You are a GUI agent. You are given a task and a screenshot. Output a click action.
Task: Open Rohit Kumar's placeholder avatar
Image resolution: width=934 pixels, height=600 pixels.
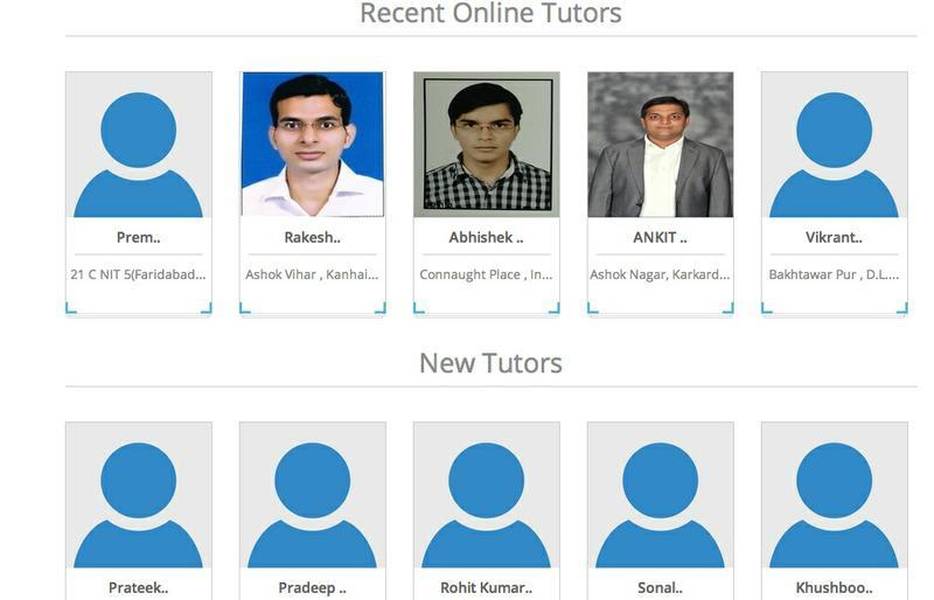pyautogui.click(x=486, y=495)
